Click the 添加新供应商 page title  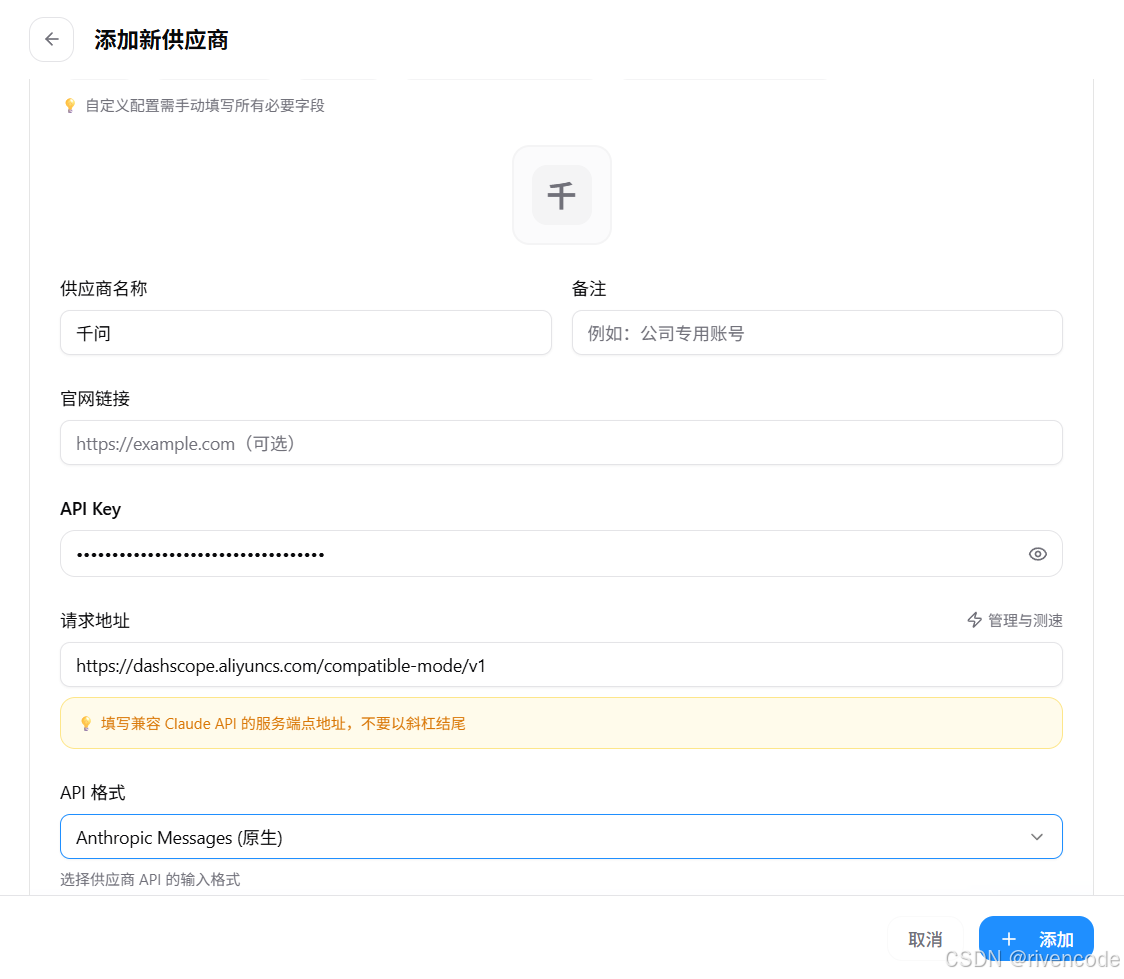[x=161, y=40]
